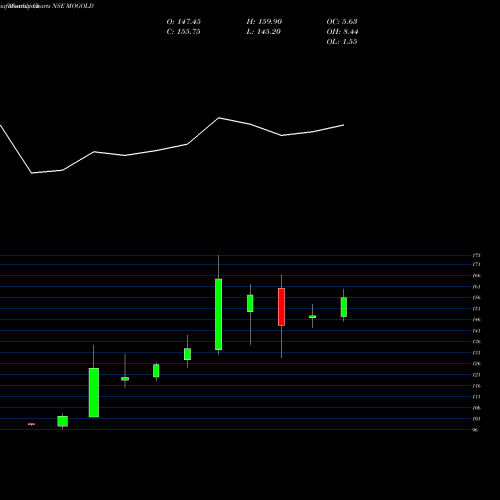Click the 101 price axis label
This screenshot has width=500, height=500.
click(x=476, y=419)
